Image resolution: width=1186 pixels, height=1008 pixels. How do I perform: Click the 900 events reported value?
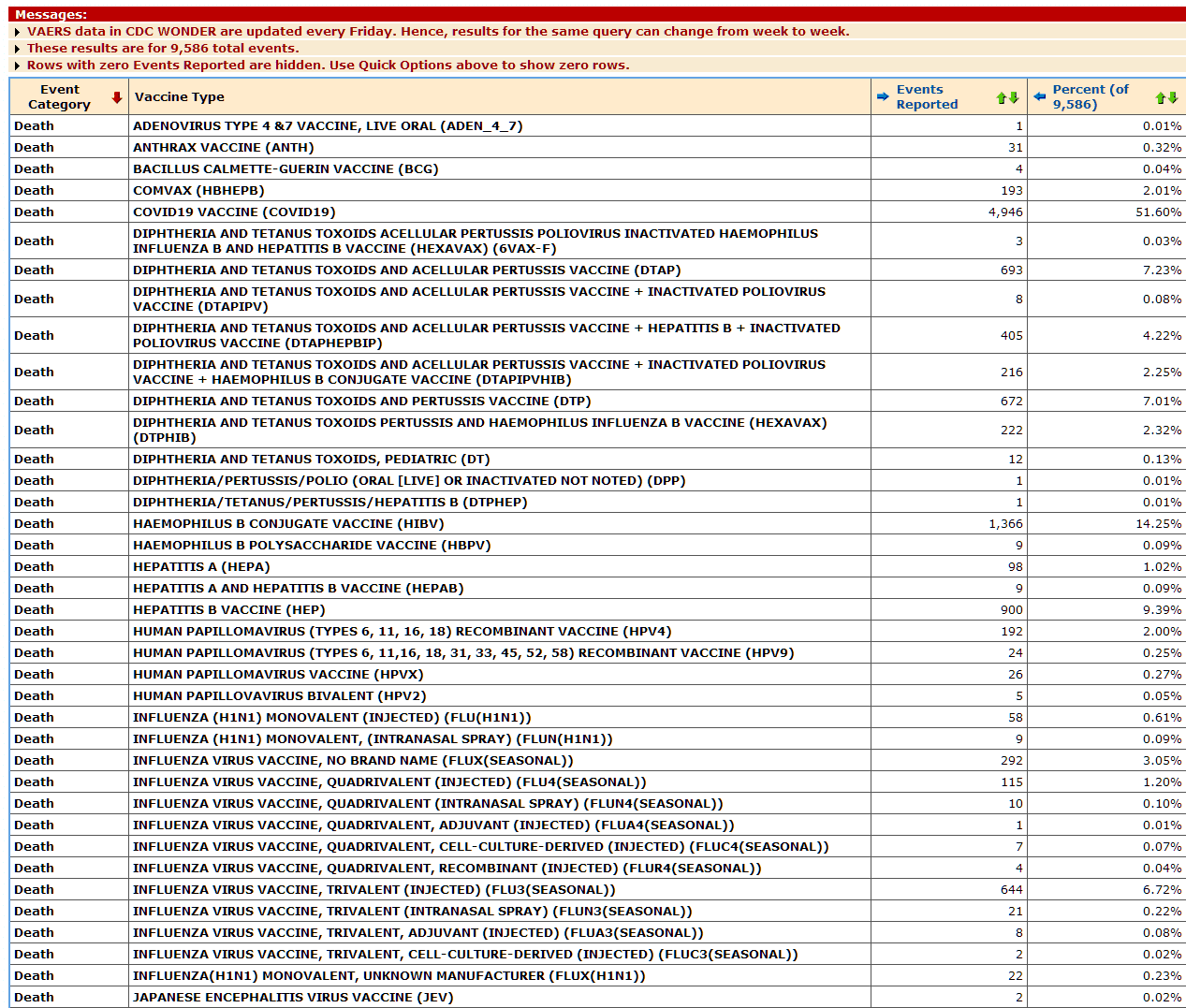(x=1011, y=610)
